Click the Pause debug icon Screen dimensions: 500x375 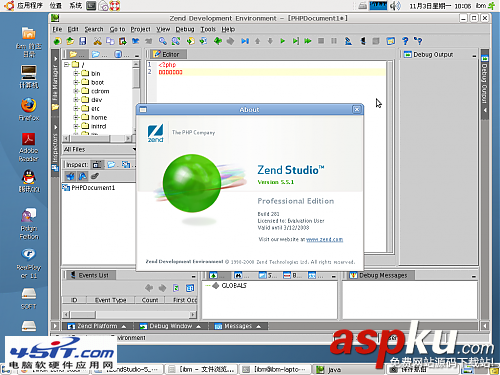point(334,41)
